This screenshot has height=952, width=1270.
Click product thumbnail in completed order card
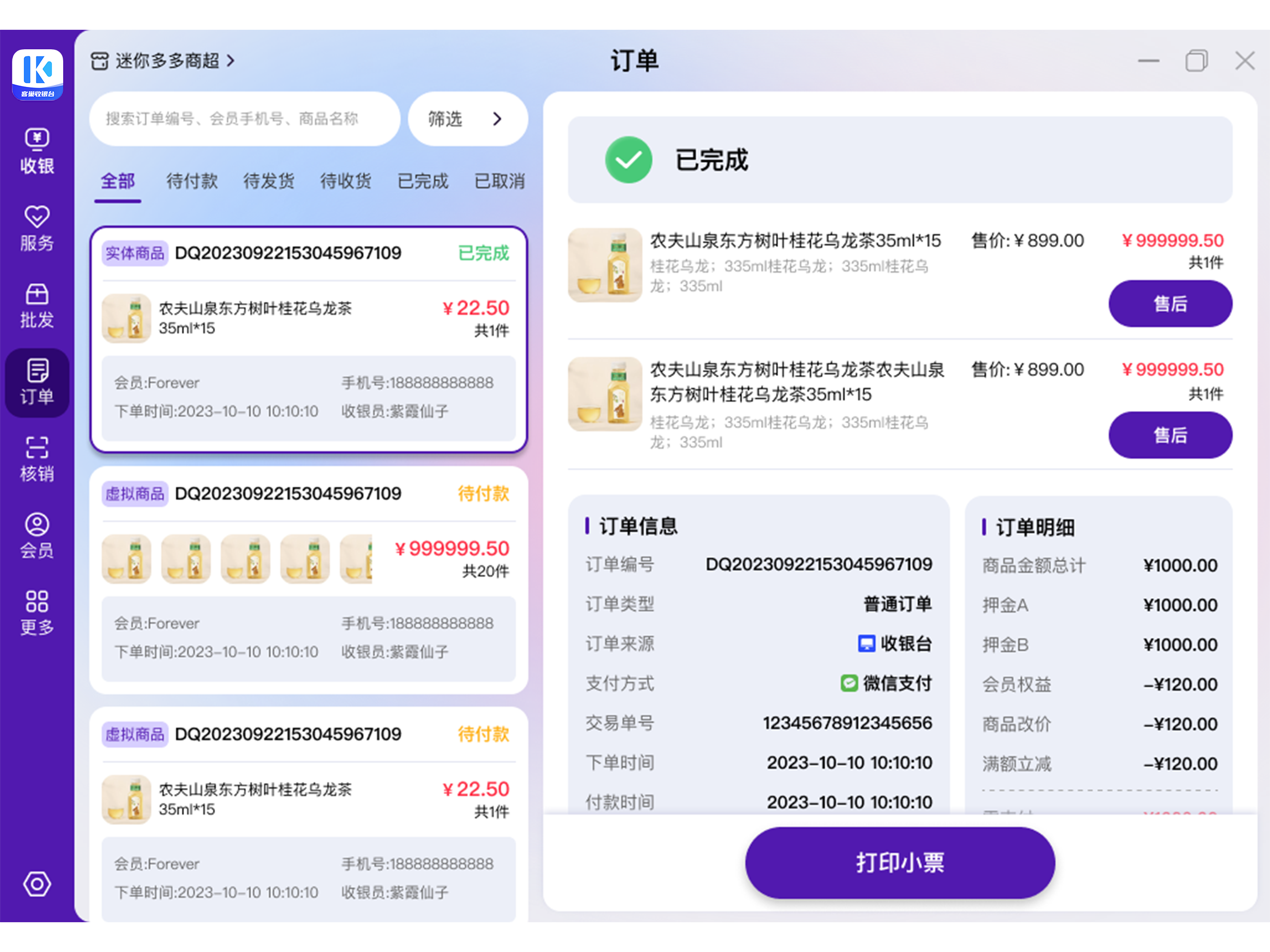coord(126,319)
